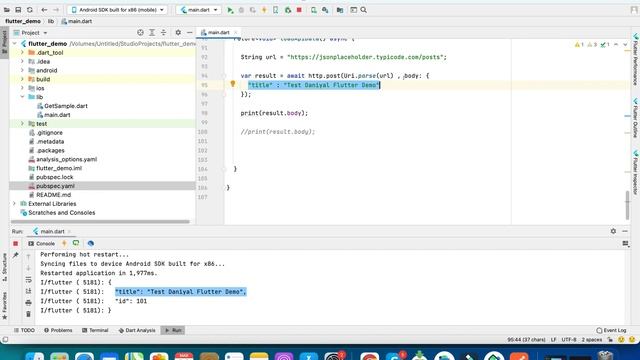640x360 pixels.
Task: Select README.md in project tree
Action: pos(53,195)
